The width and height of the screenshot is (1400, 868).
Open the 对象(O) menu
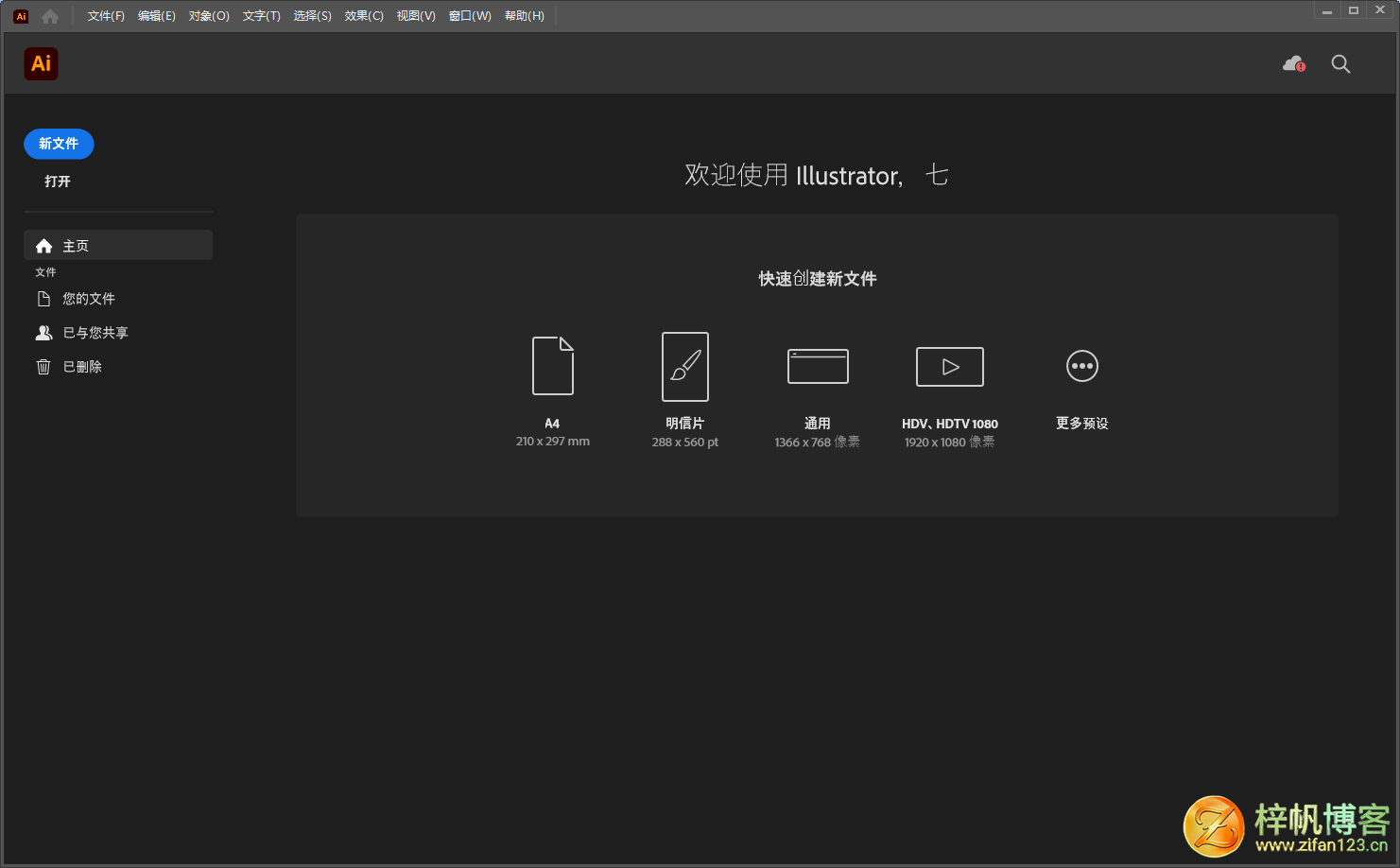point(209,16)
